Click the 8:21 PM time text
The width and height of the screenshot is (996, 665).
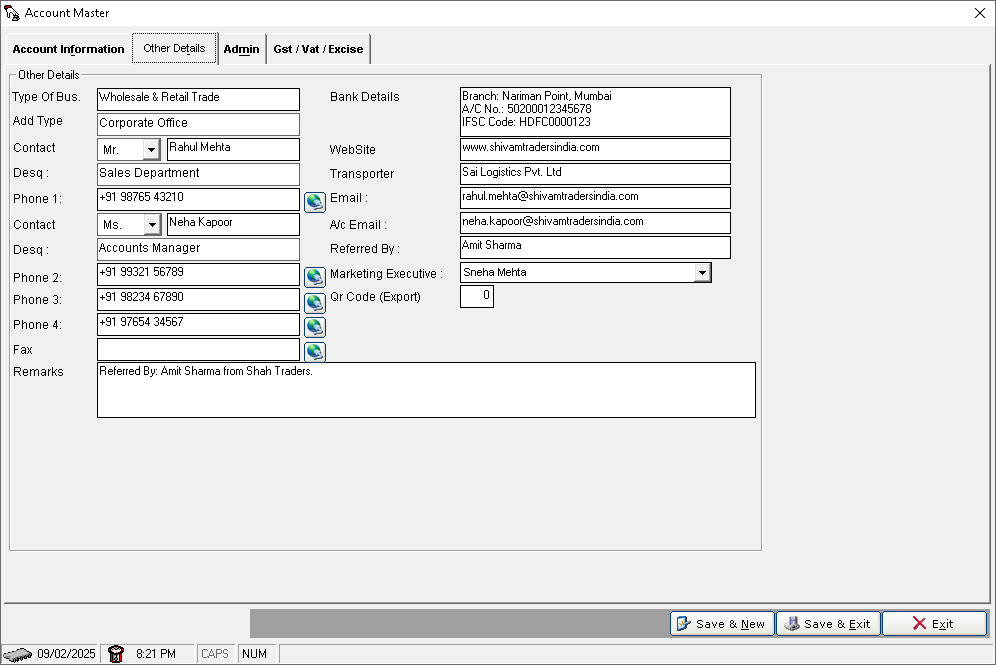pyautogui.click(x=156, y=654)
